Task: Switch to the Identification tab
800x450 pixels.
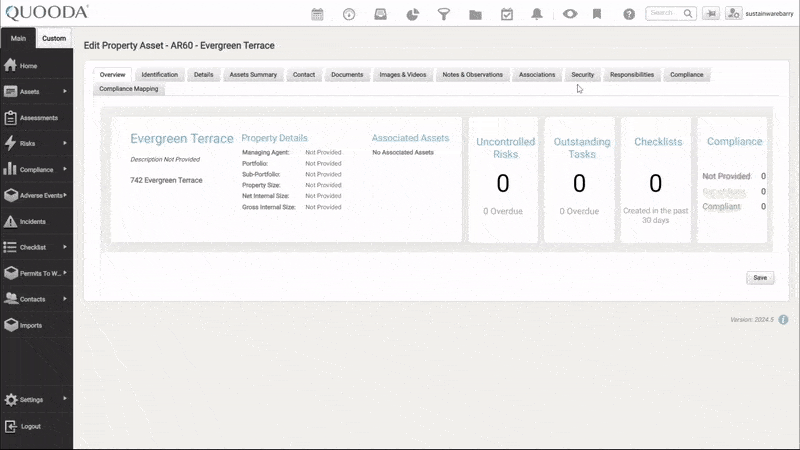Action: [160, 74]
